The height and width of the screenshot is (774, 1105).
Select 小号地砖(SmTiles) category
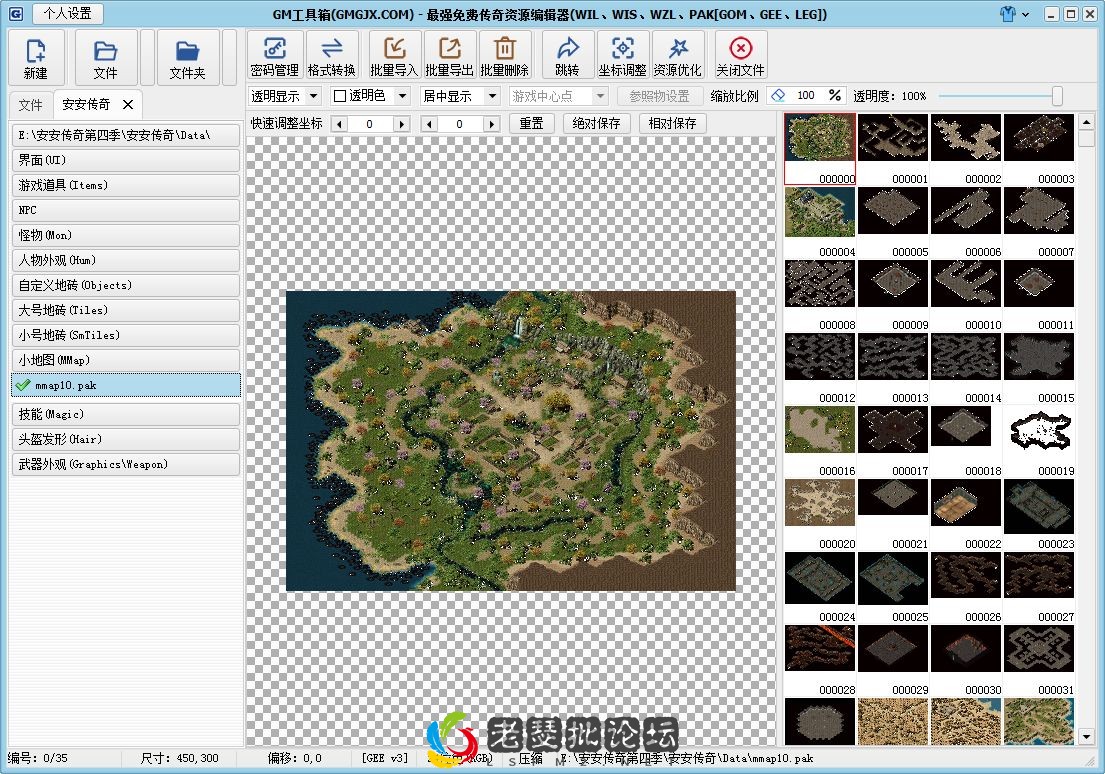pos(125,336)
